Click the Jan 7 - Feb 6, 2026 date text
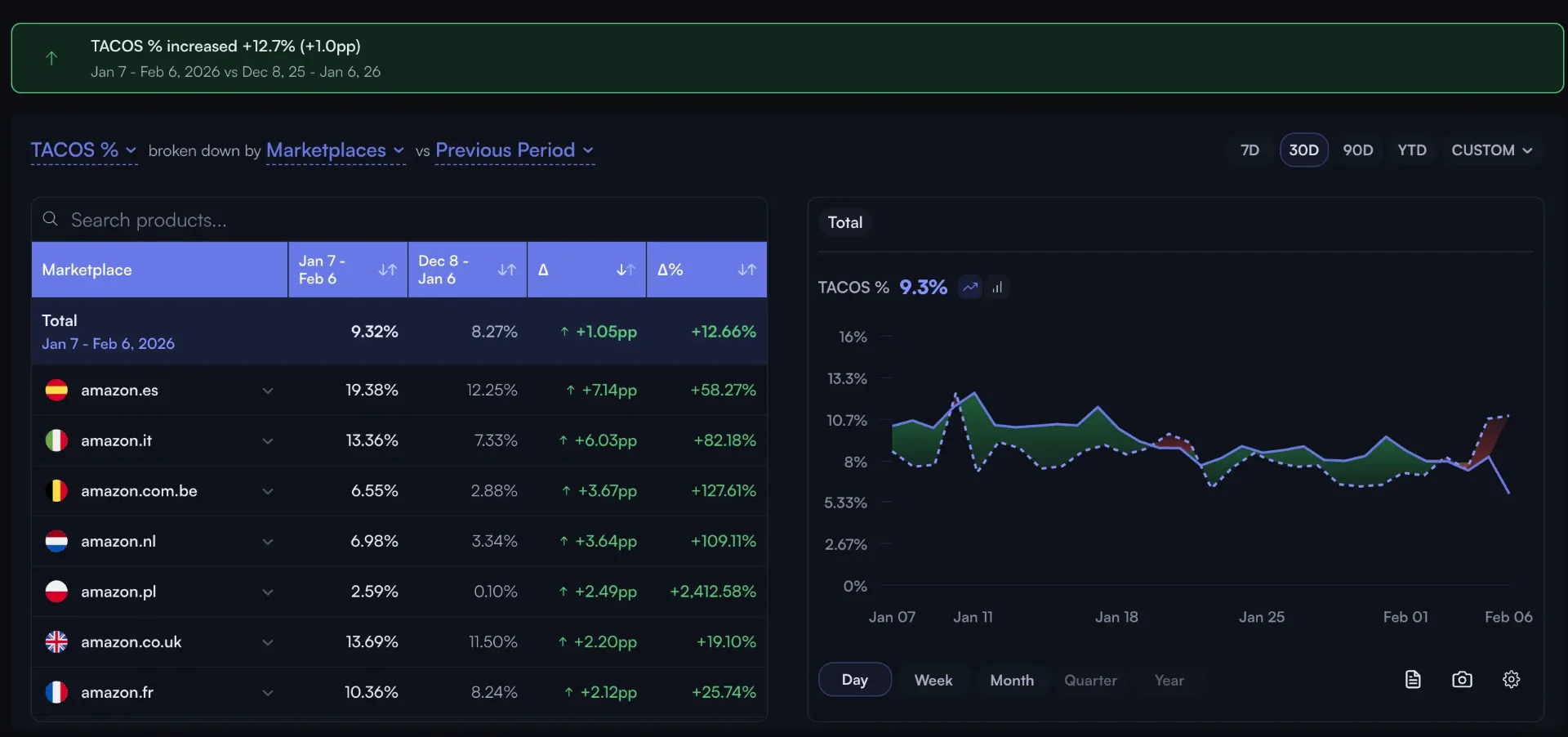This screenshot has width=1568, height=737. 108,343
